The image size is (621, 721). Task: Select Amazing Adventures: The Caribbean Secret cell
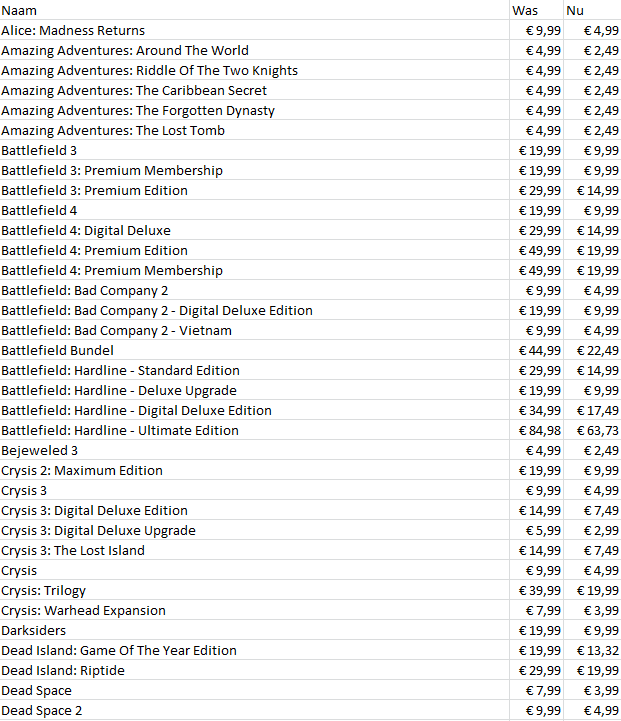[255, 90]
